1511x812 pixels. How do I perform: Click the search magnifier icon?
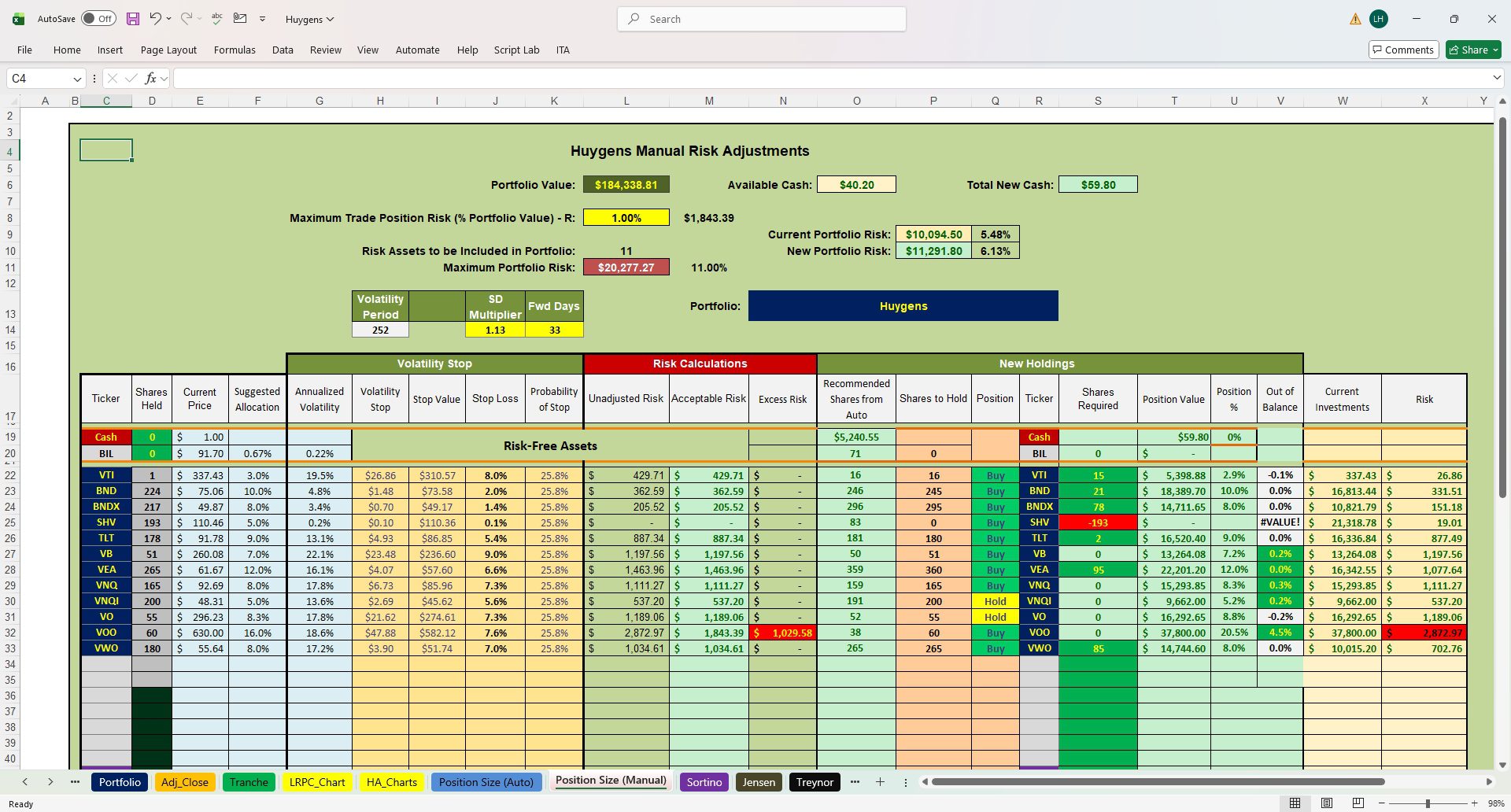[634, 19]
